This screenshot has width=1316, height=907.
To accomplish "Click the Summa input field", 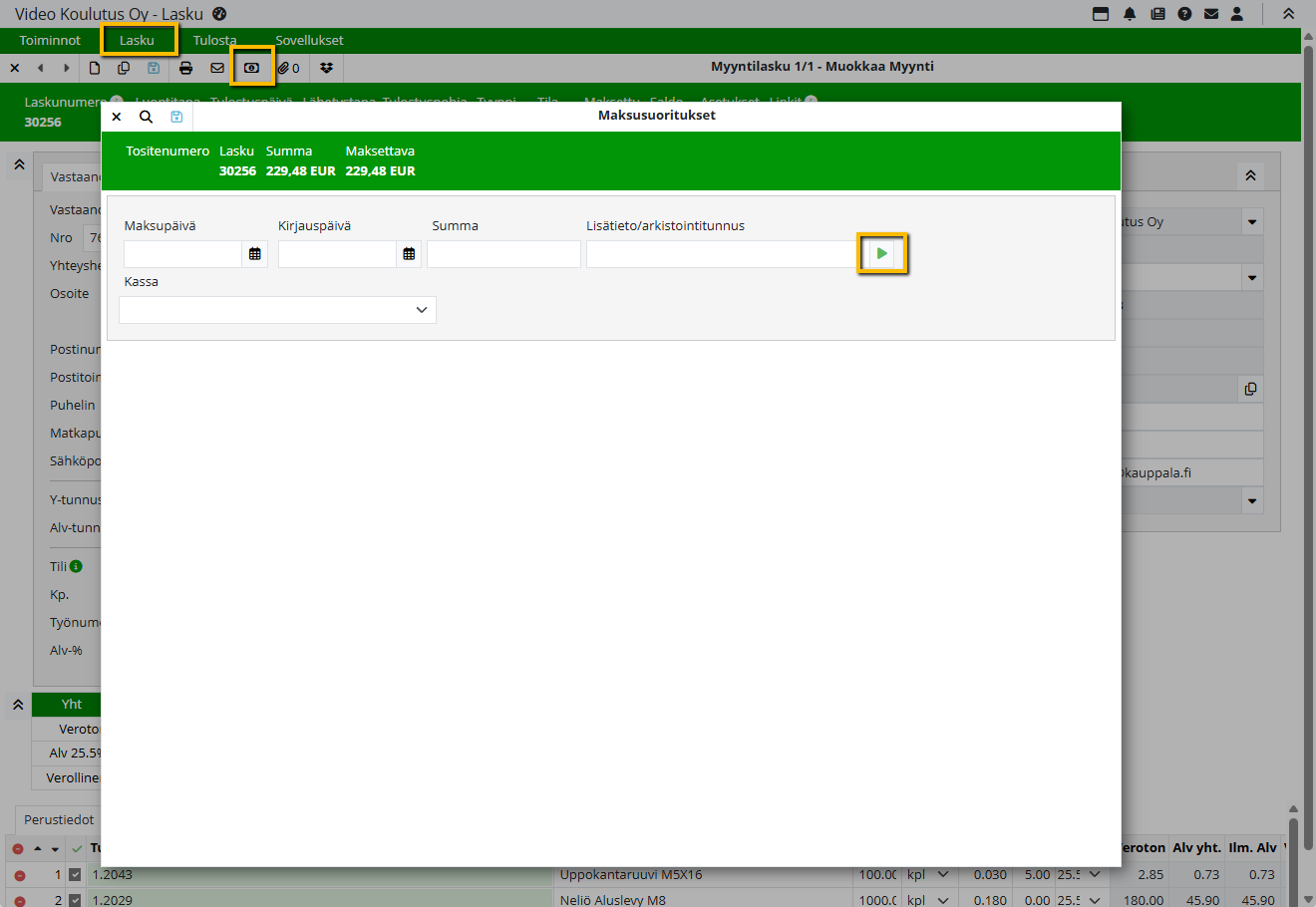I will point(503,254).
